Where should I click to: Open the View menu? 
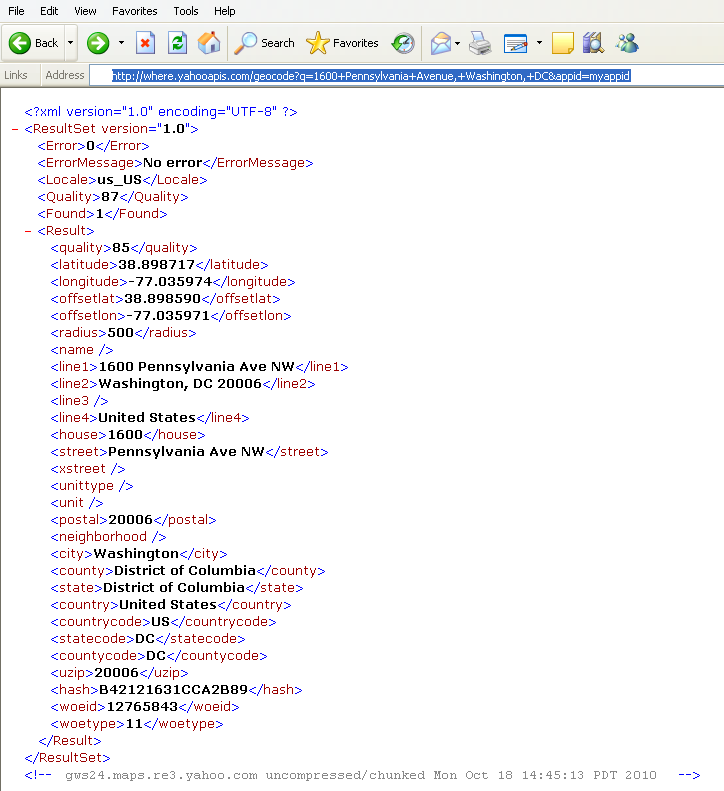(85, 11)
